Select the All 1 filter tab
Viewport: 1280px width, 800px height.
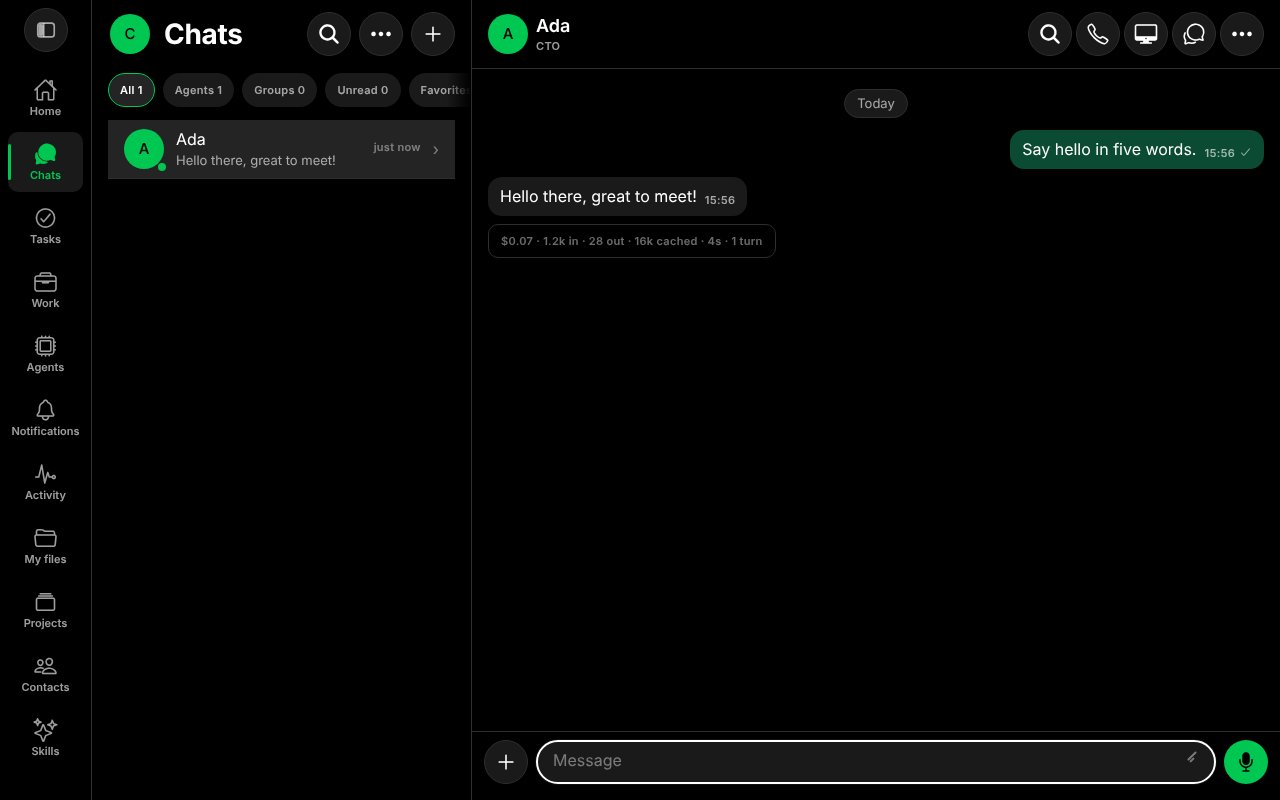[x=131, y=90]
